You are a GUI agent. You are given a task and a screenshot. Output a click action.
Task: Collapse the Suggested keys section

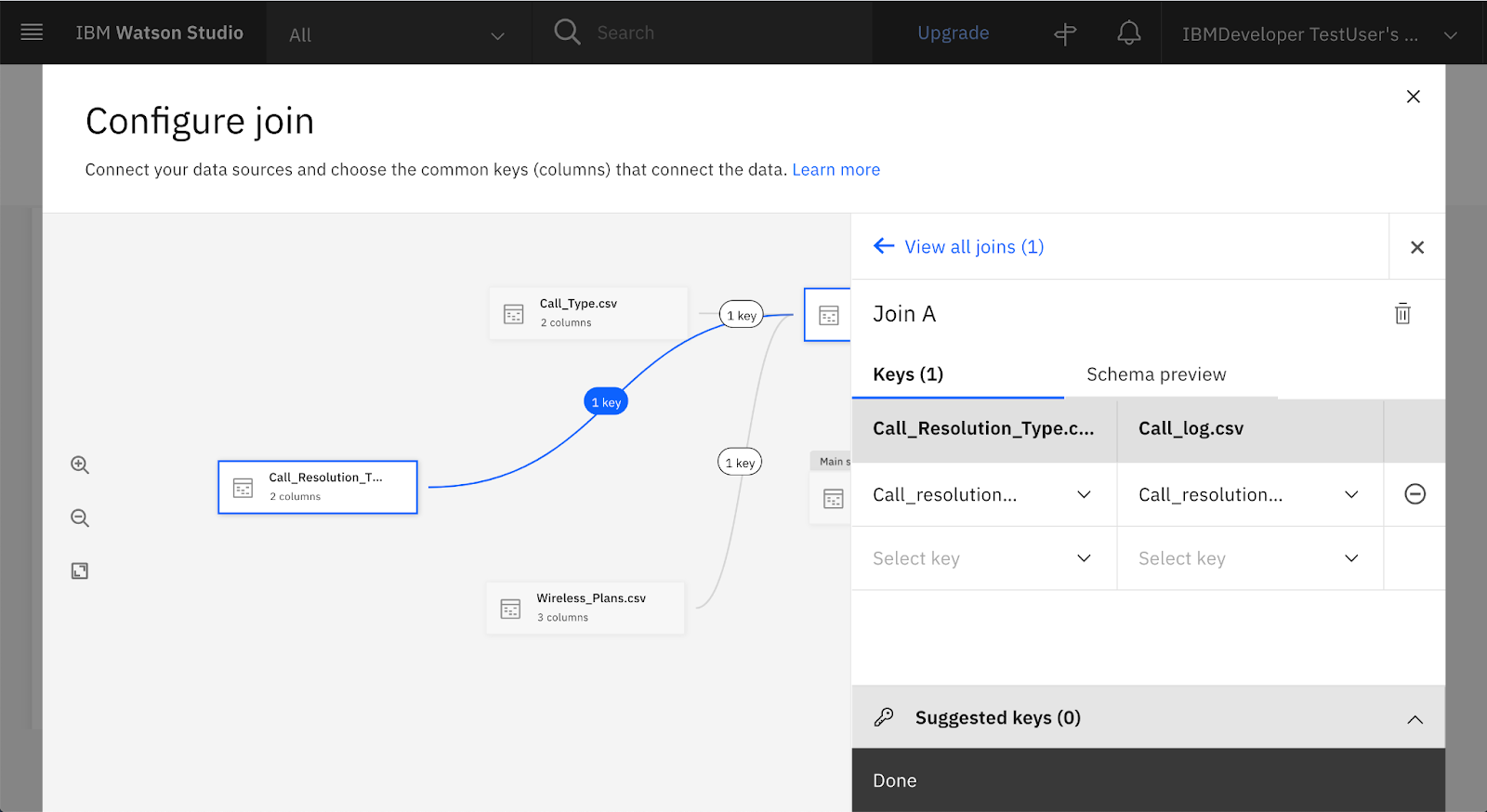1415,719
